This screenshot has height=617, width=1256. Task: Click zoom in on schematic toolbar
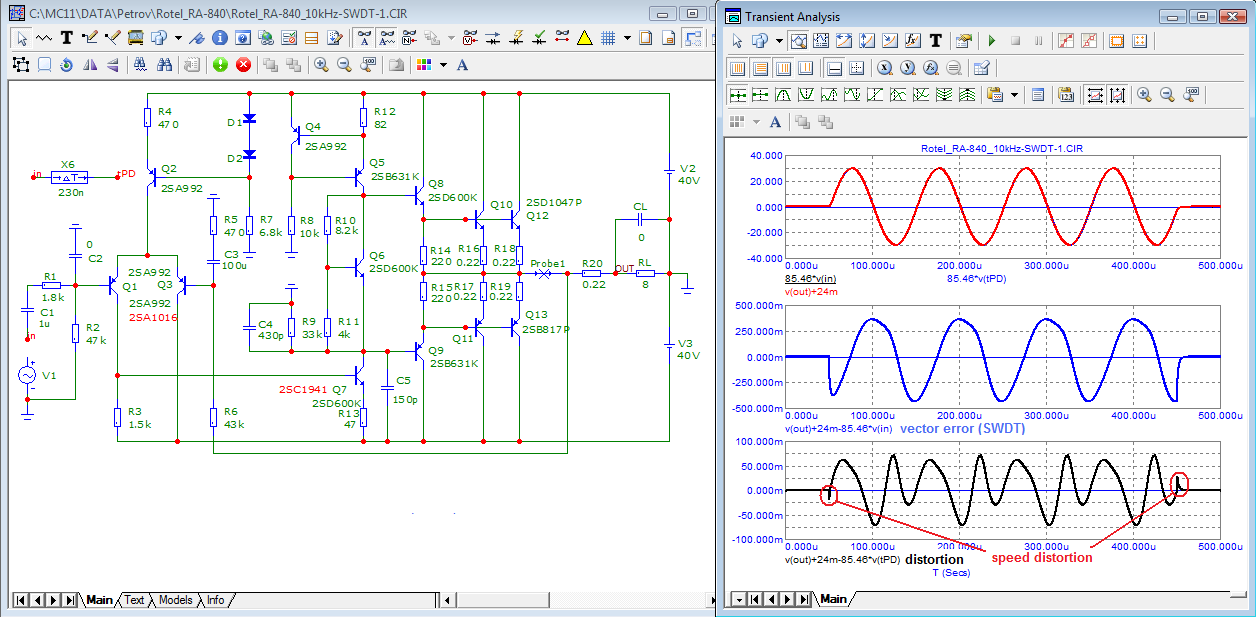point(321,64)
